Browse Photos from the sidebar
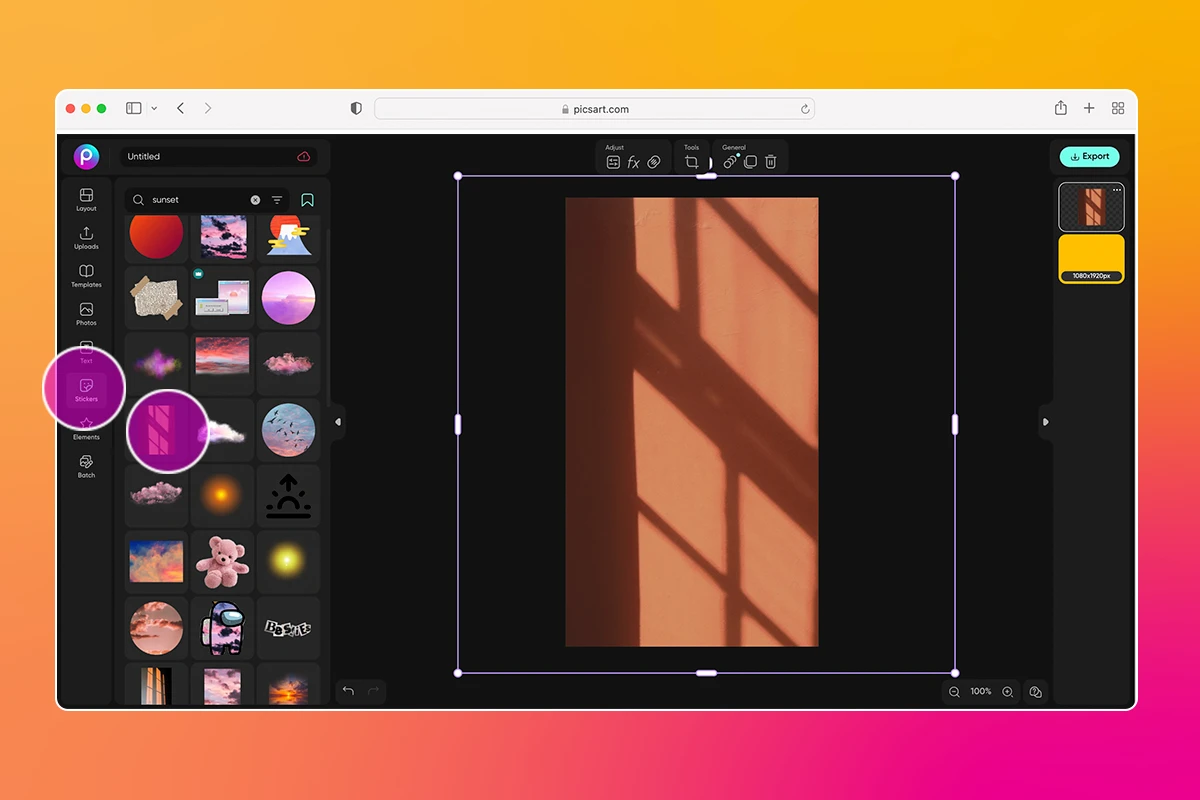Image resolution: width=1200 pixels, height=800 pixels. tap(86, 312)
